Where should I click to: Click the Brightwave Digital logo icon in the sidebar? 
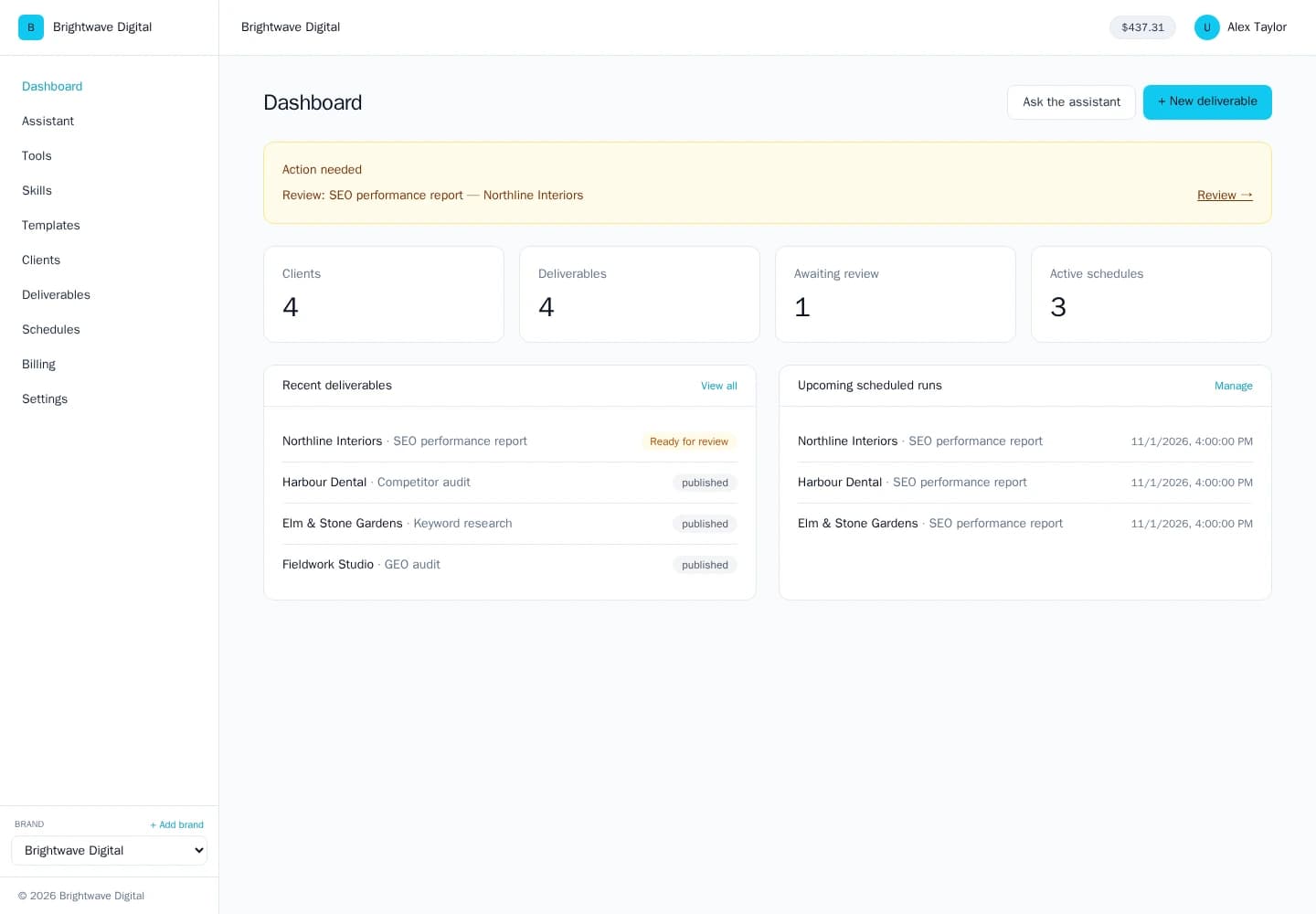point(31,27)
